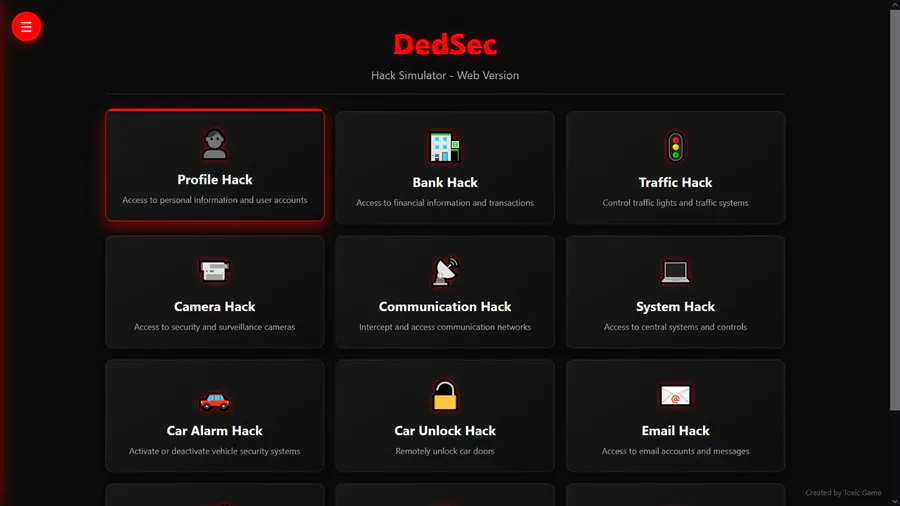900x506 pixels.
Task: Click 'Intercept and access communication networks'
Action: tap(445, 327)
